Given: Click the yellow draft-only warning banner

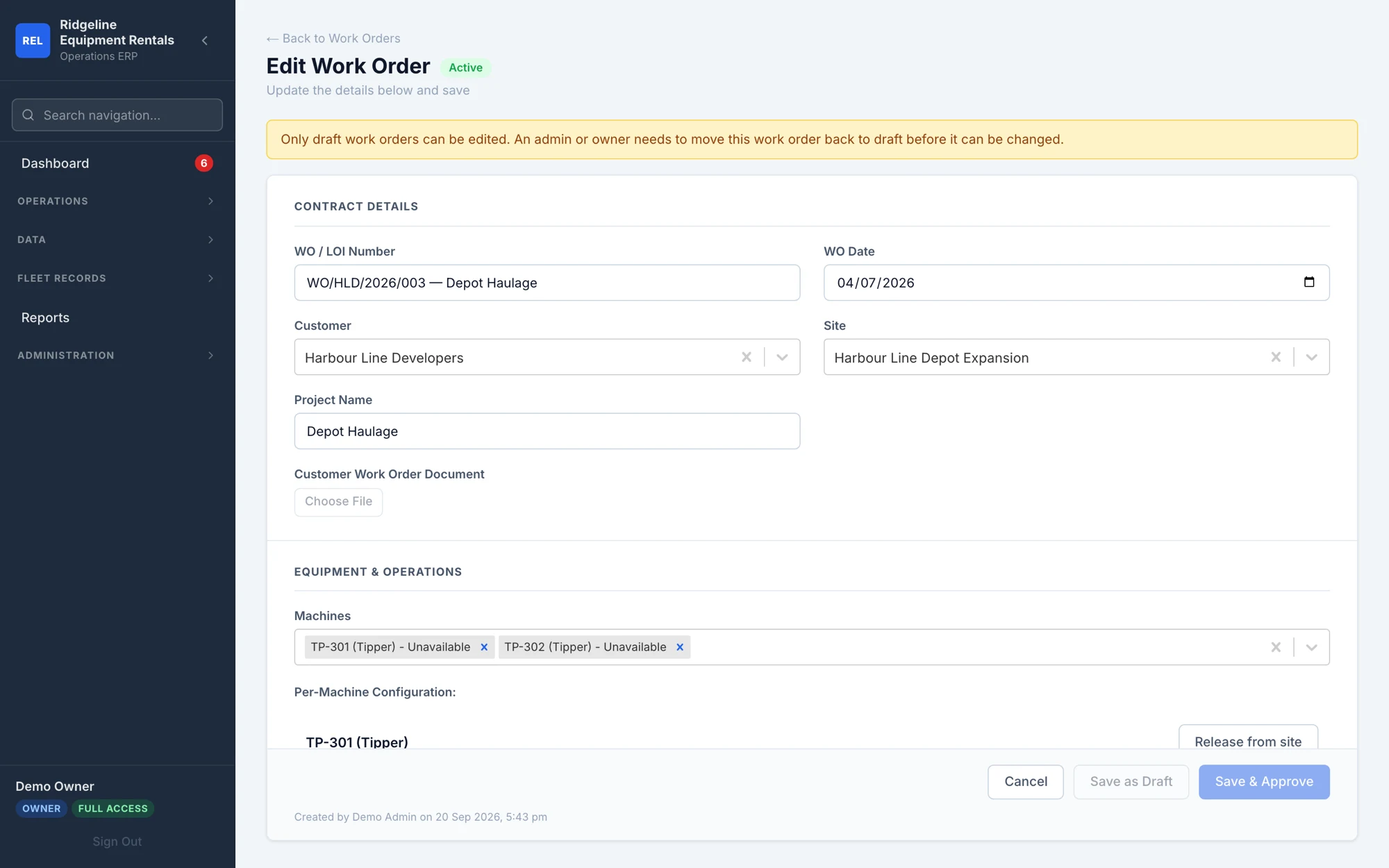Looking at the screenshot, I should pos(812,140).
